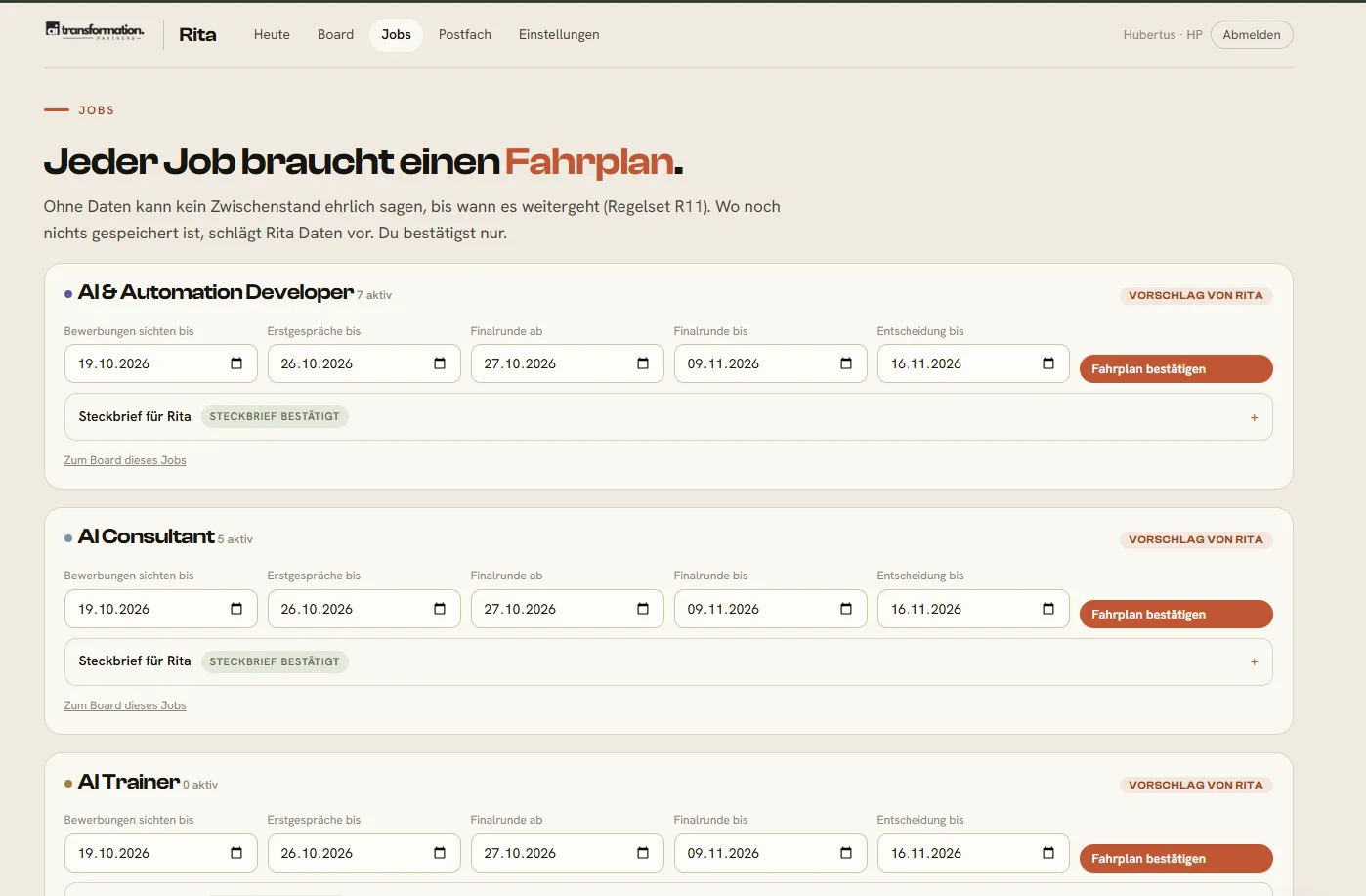
Task: Edit AI & Automation Developer Bewerbungen sichten date 19.10.2026
Action: 161,363
